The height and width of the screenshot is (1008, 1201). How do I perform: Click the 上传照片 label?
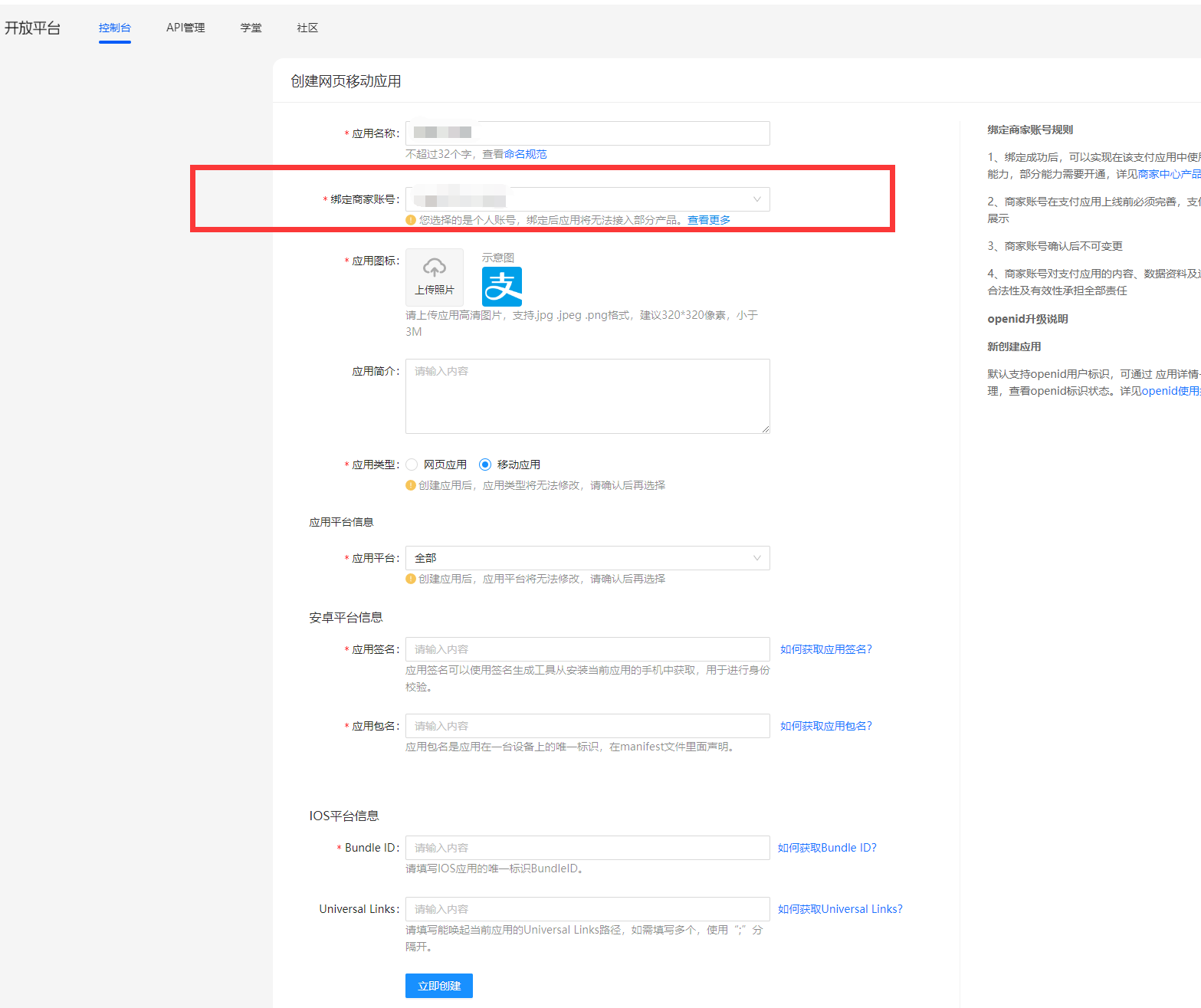pos(435,290)
